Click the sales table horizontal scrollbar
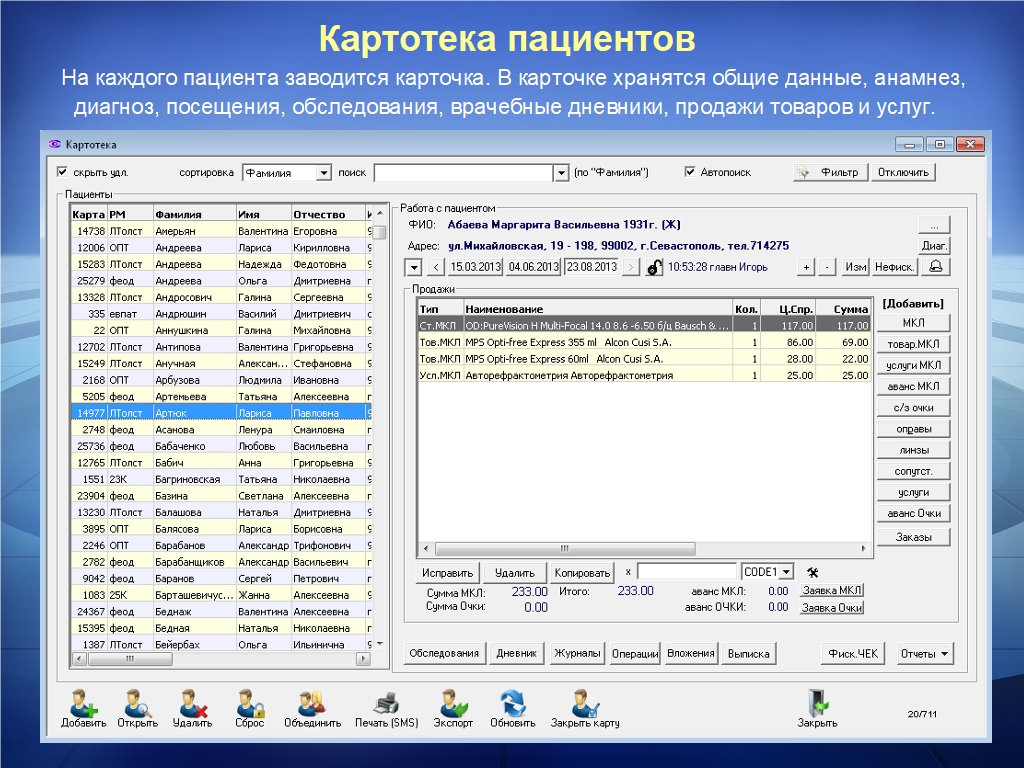Viewport: 1024px width, 768px height. point(640,549)
